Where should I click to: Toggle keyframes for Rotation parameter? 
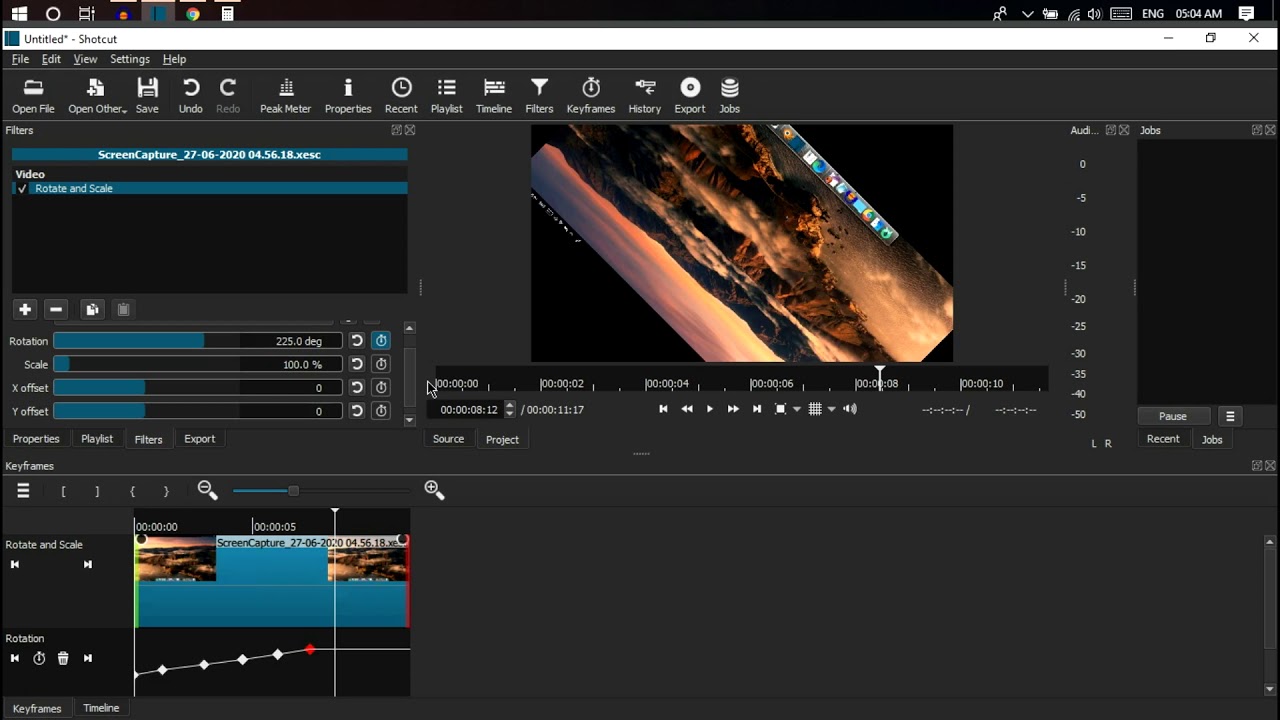coord(381,341)
